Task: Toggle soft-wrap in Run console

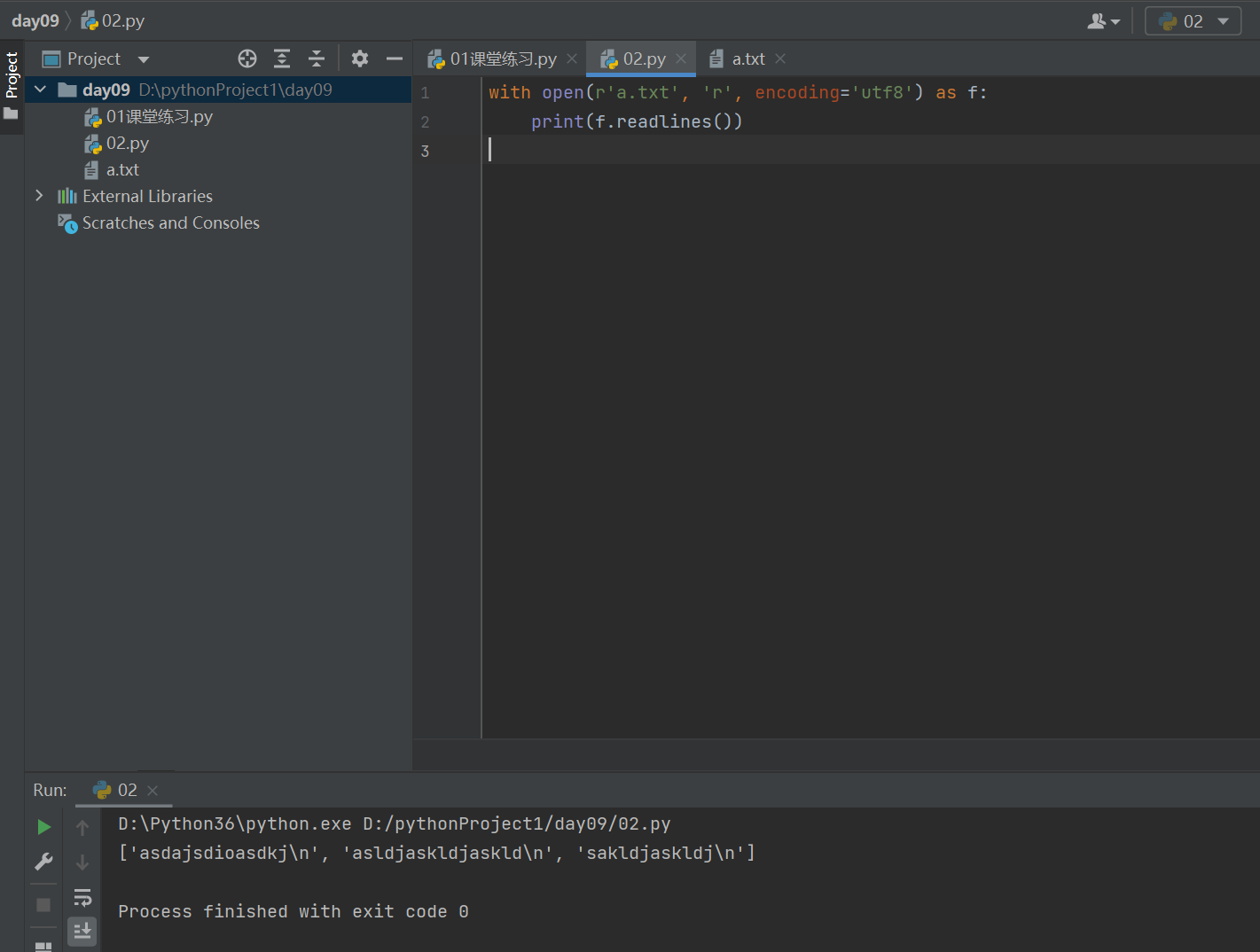Action: click(x=82, y=897)
